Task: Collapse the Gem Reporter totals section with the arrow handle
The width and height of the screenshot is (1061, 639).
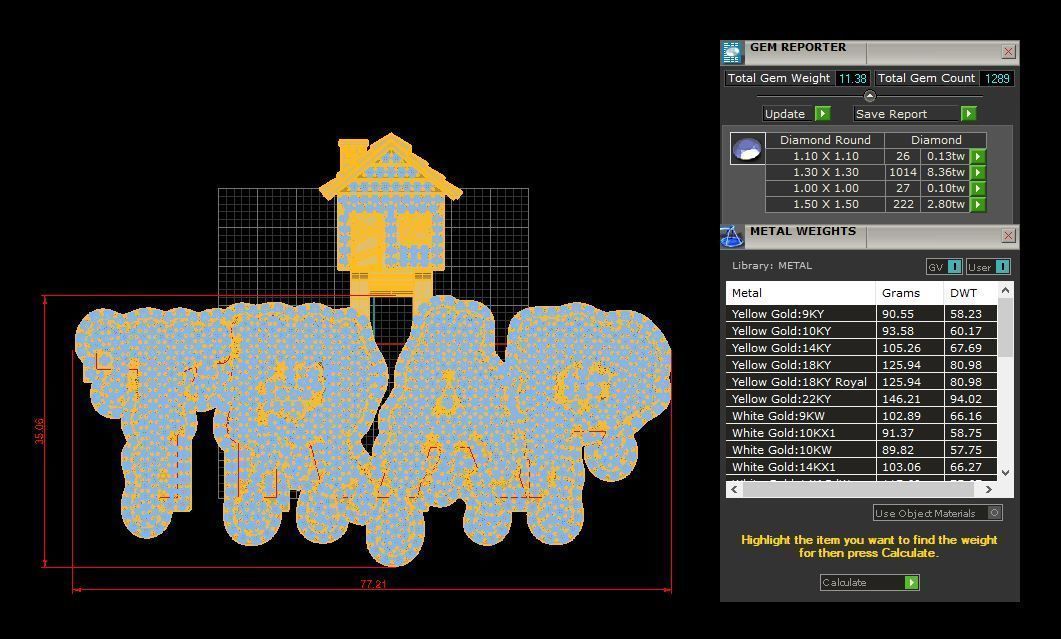Action: click(869, 96)
